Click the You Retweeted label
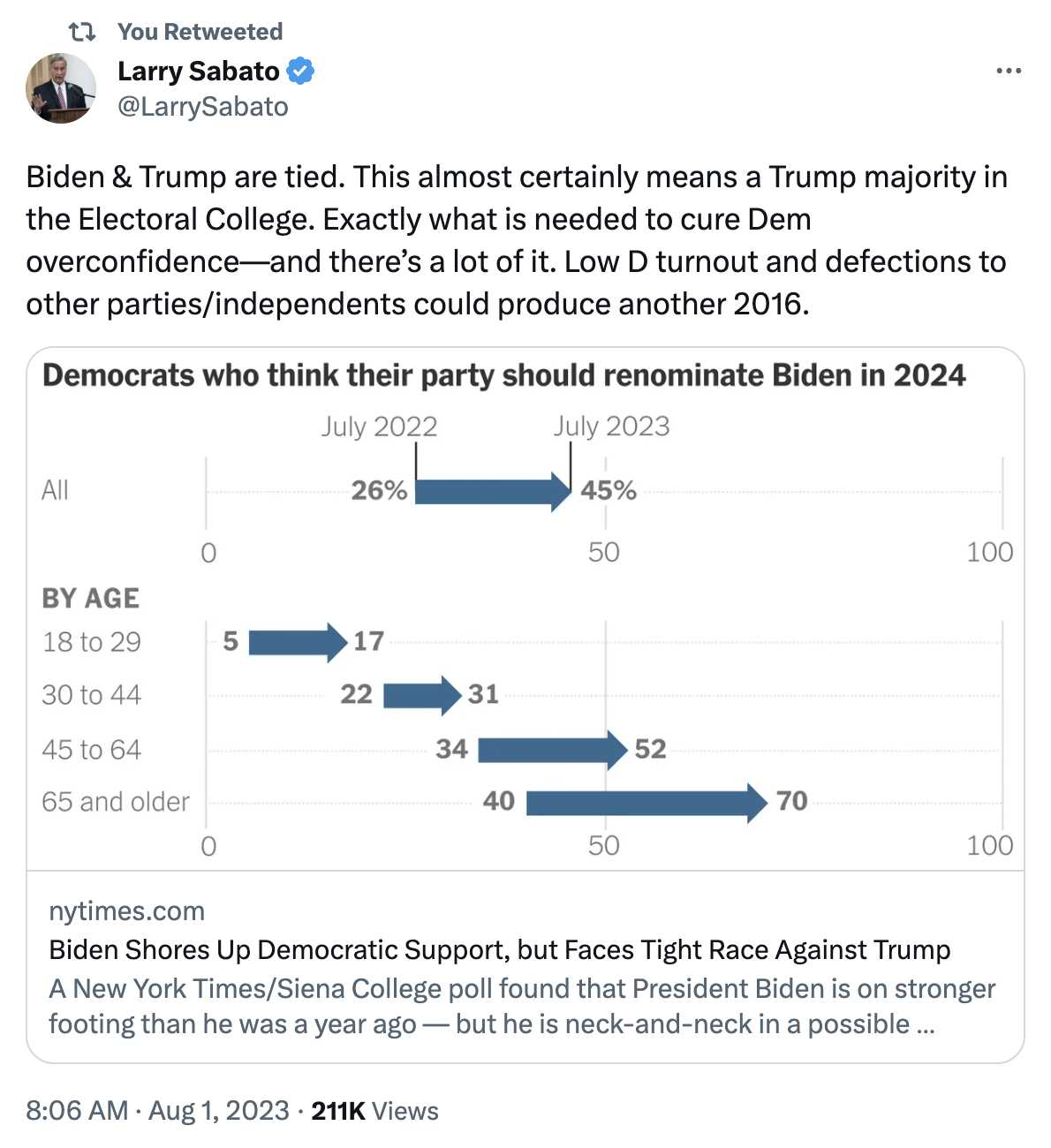Image resolution: width=1051 pixels, height=1148 pixels. pos(200,32)
